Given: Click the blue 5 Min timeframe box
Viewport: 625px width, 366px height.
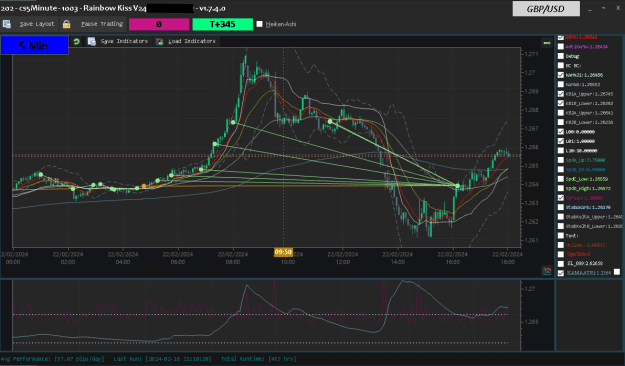Looking at the screenshot, I should (34, 45).
